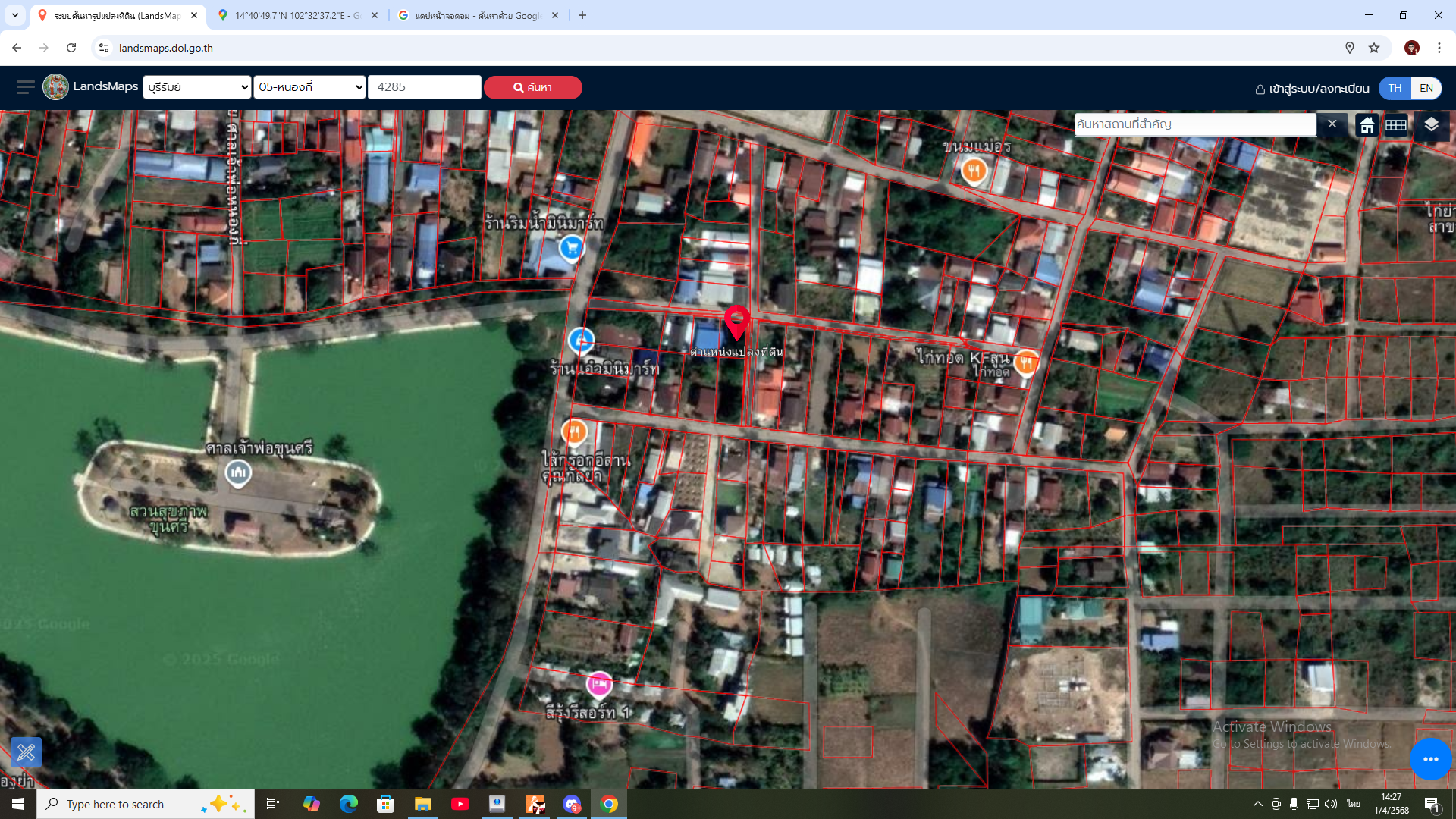Open File Explorer from the taskbar

(422, 804)
